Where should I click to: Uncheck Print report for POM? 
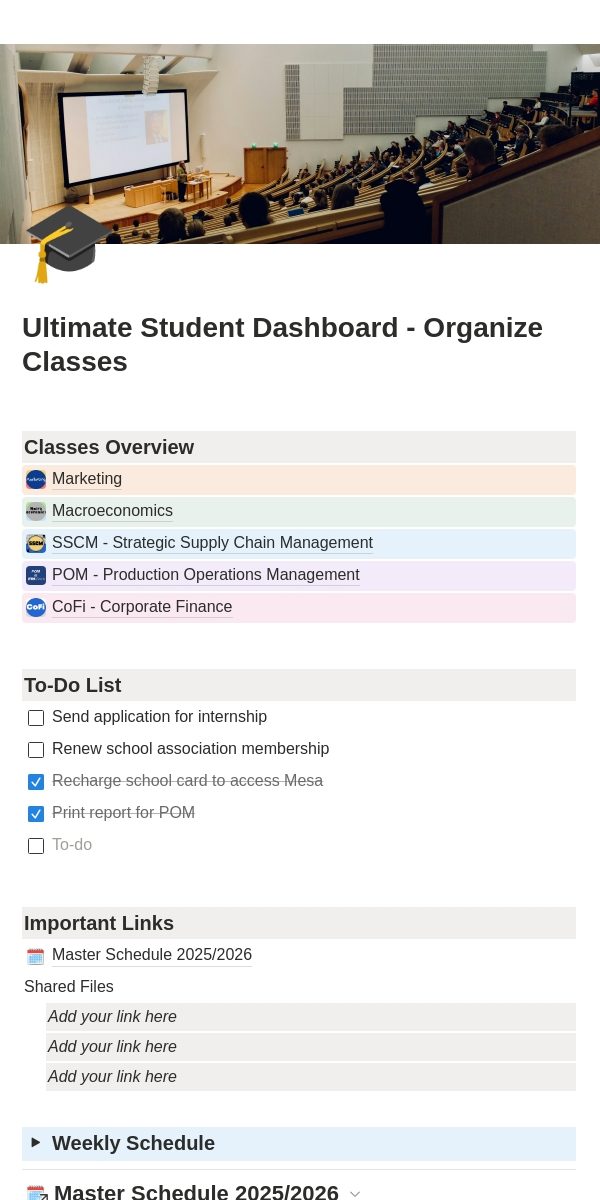(36, 814)
